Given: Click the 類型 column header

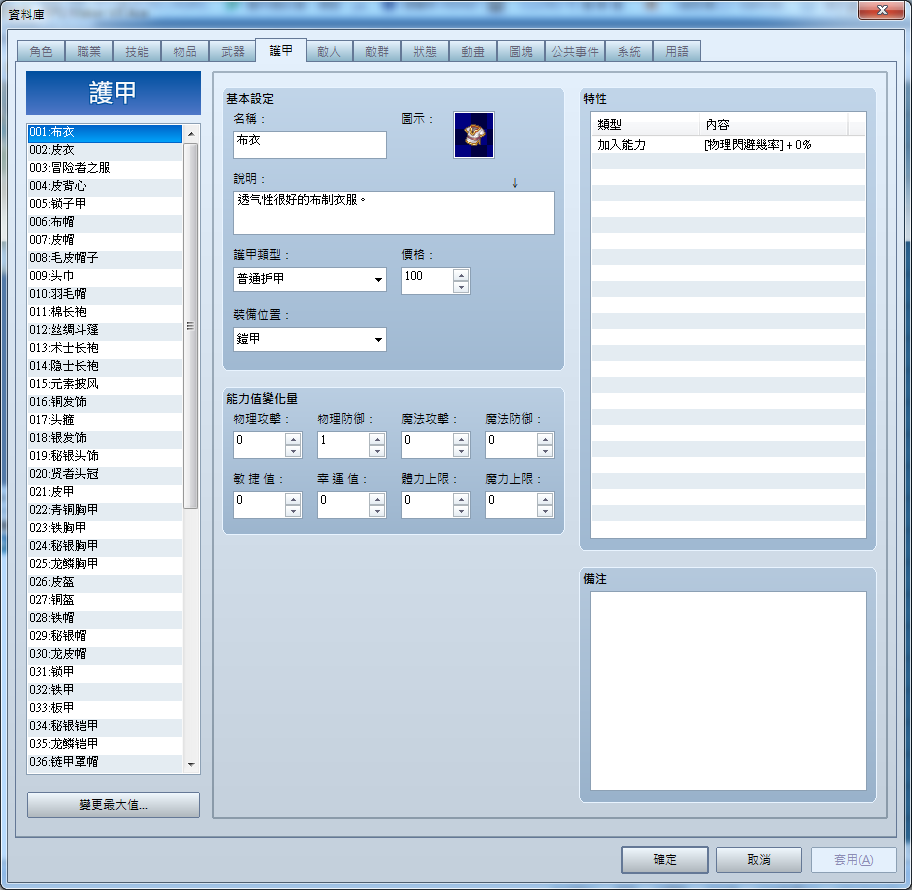Looking at the screenshot, I should tap(645, 124).
